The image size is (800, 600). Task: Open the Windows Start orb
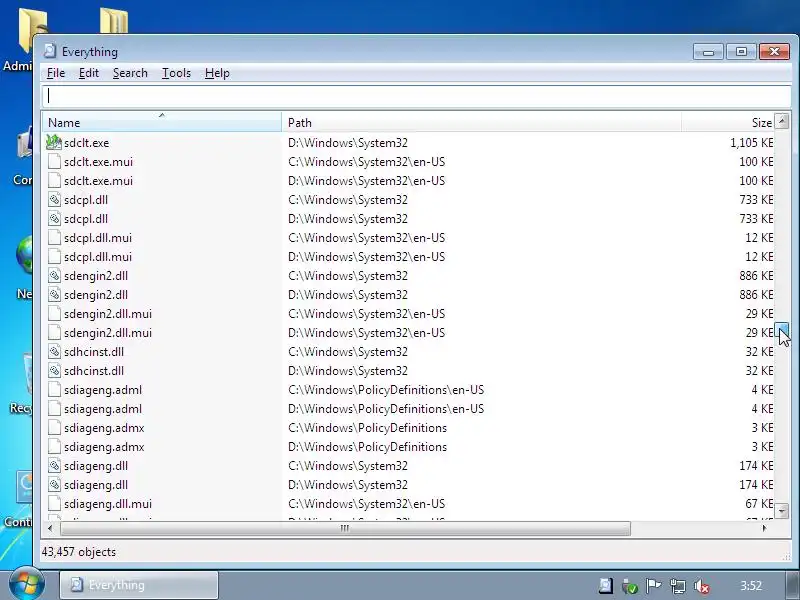(27, 584)
